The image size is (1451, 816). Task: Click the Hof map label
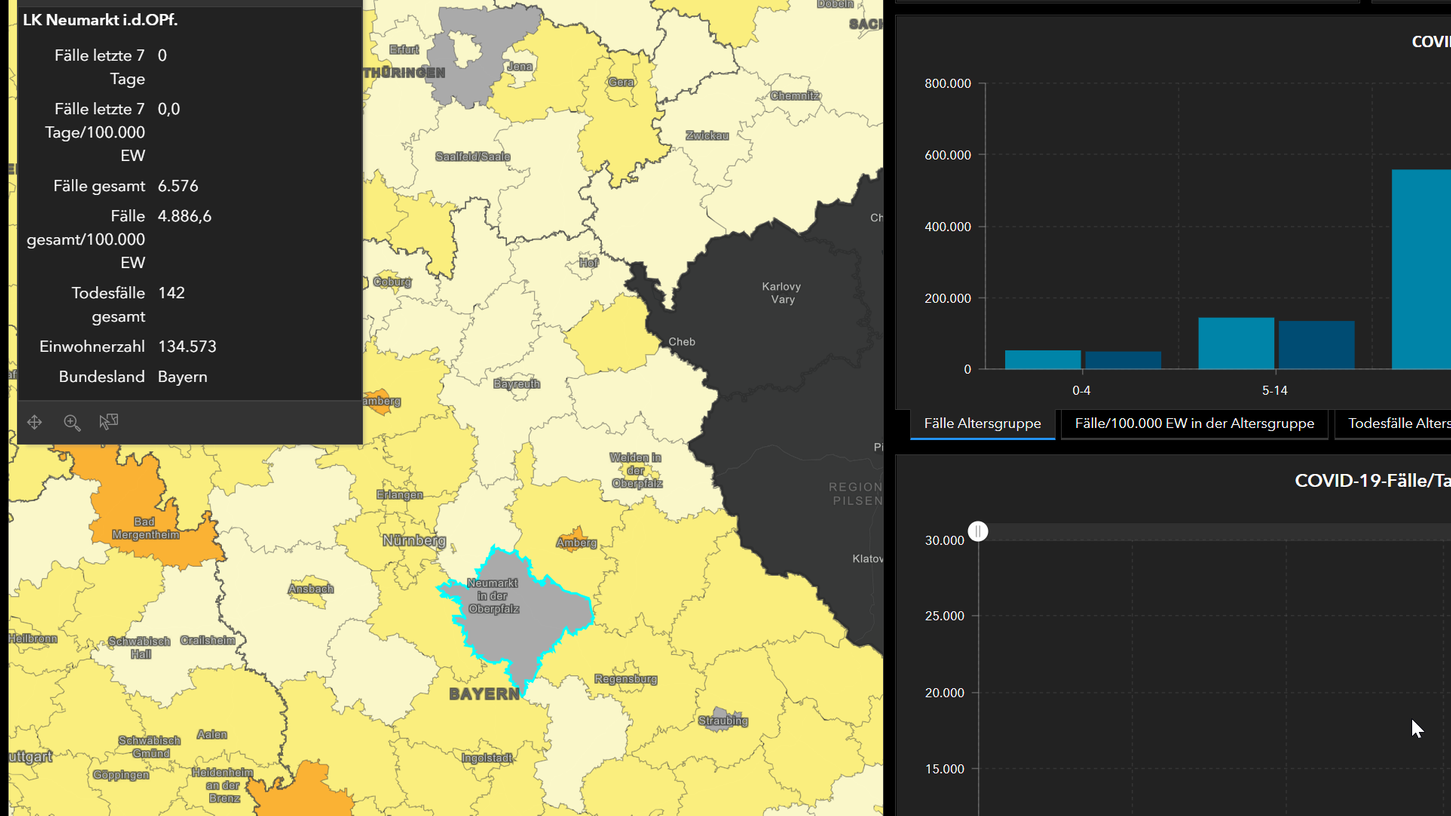coord(589,263)
